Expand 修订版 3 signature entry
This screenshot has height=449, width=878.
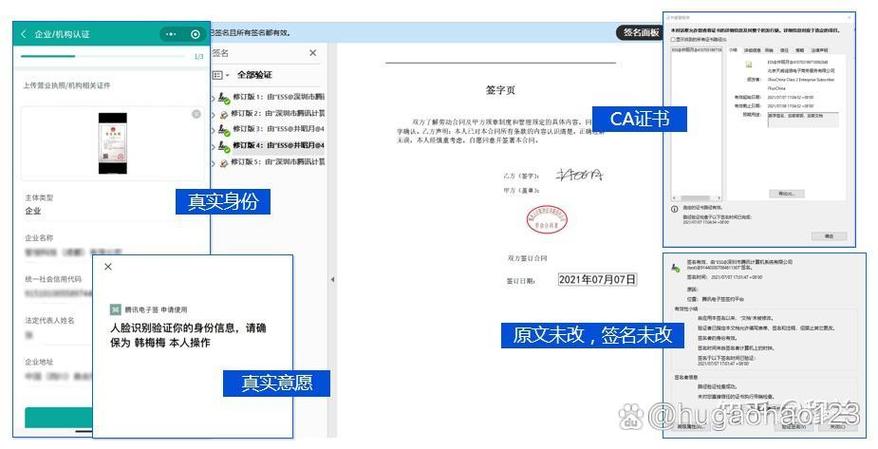(x=213, y=130)
